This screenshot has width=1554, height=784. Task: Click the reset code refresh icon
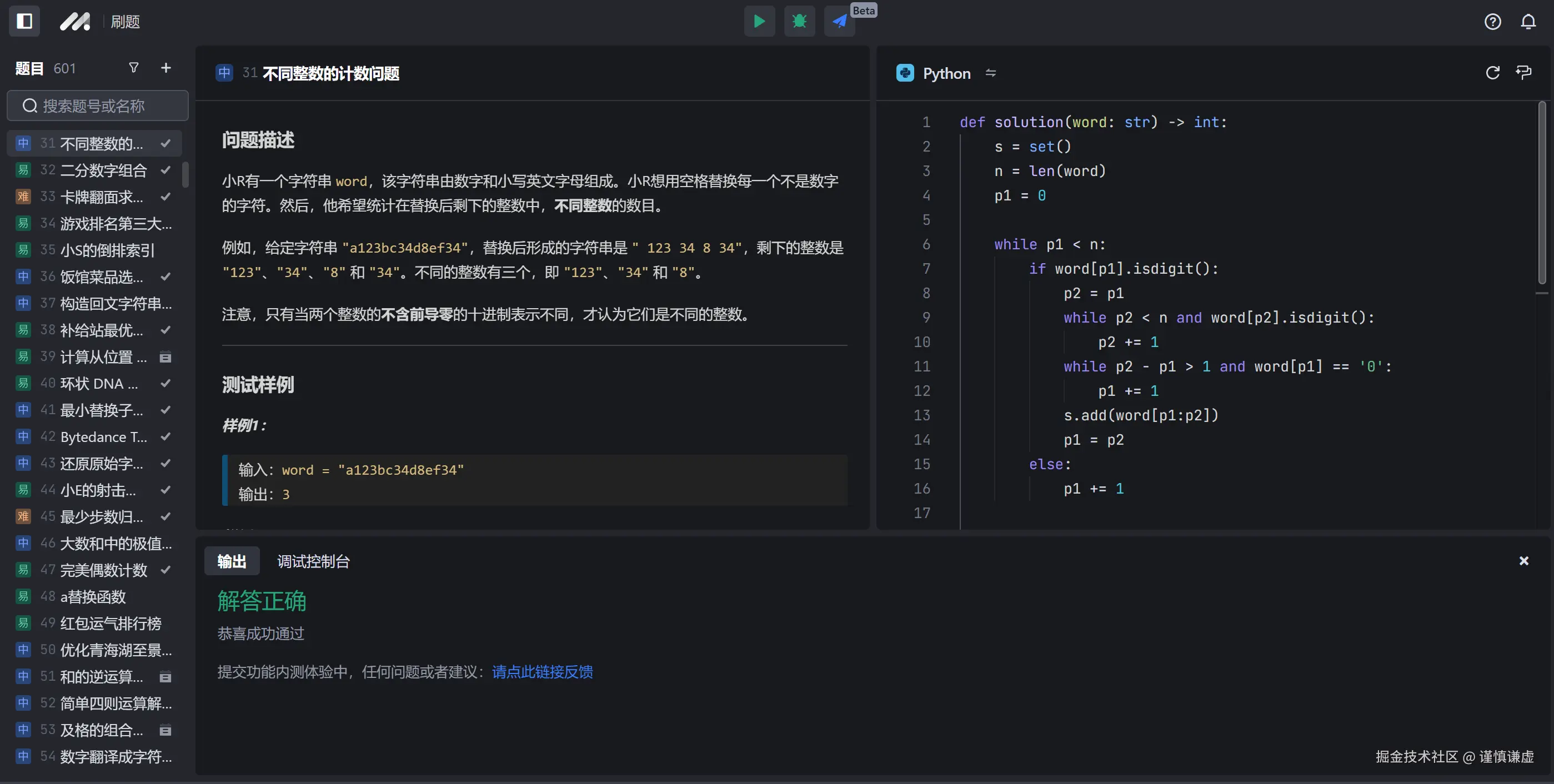pyautogui.click(x=1492, y=73)
